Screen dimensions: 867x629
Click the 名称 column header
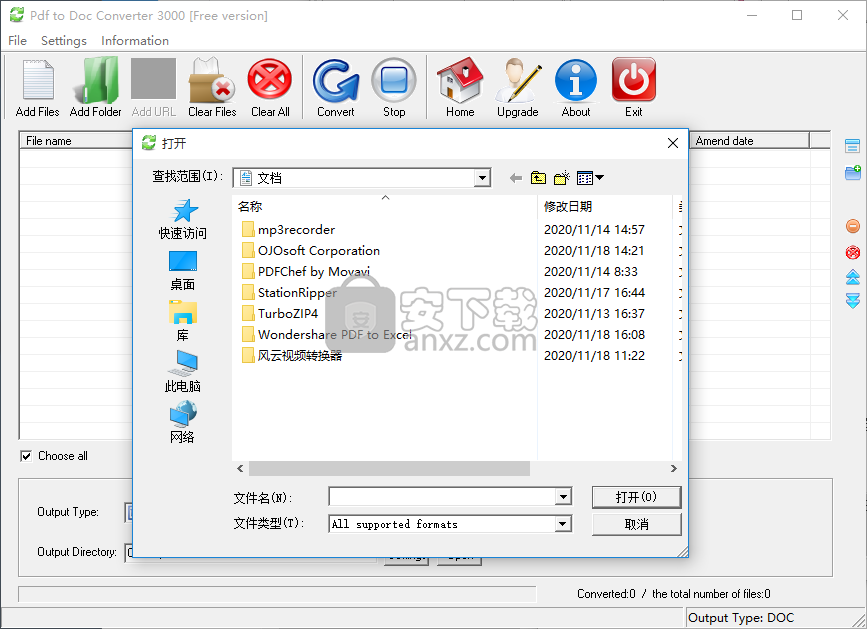coord(385,207)
